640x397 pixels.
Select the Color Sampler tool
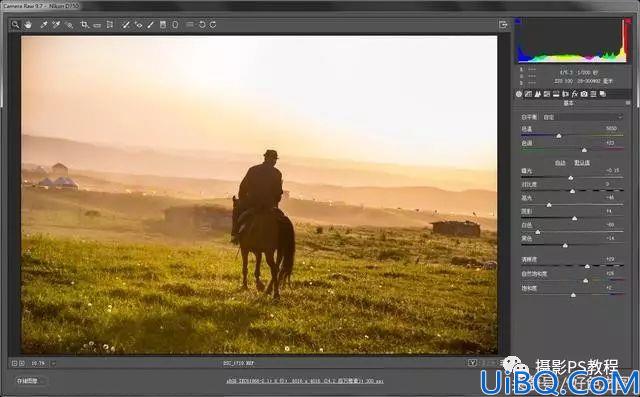point(56,24)
